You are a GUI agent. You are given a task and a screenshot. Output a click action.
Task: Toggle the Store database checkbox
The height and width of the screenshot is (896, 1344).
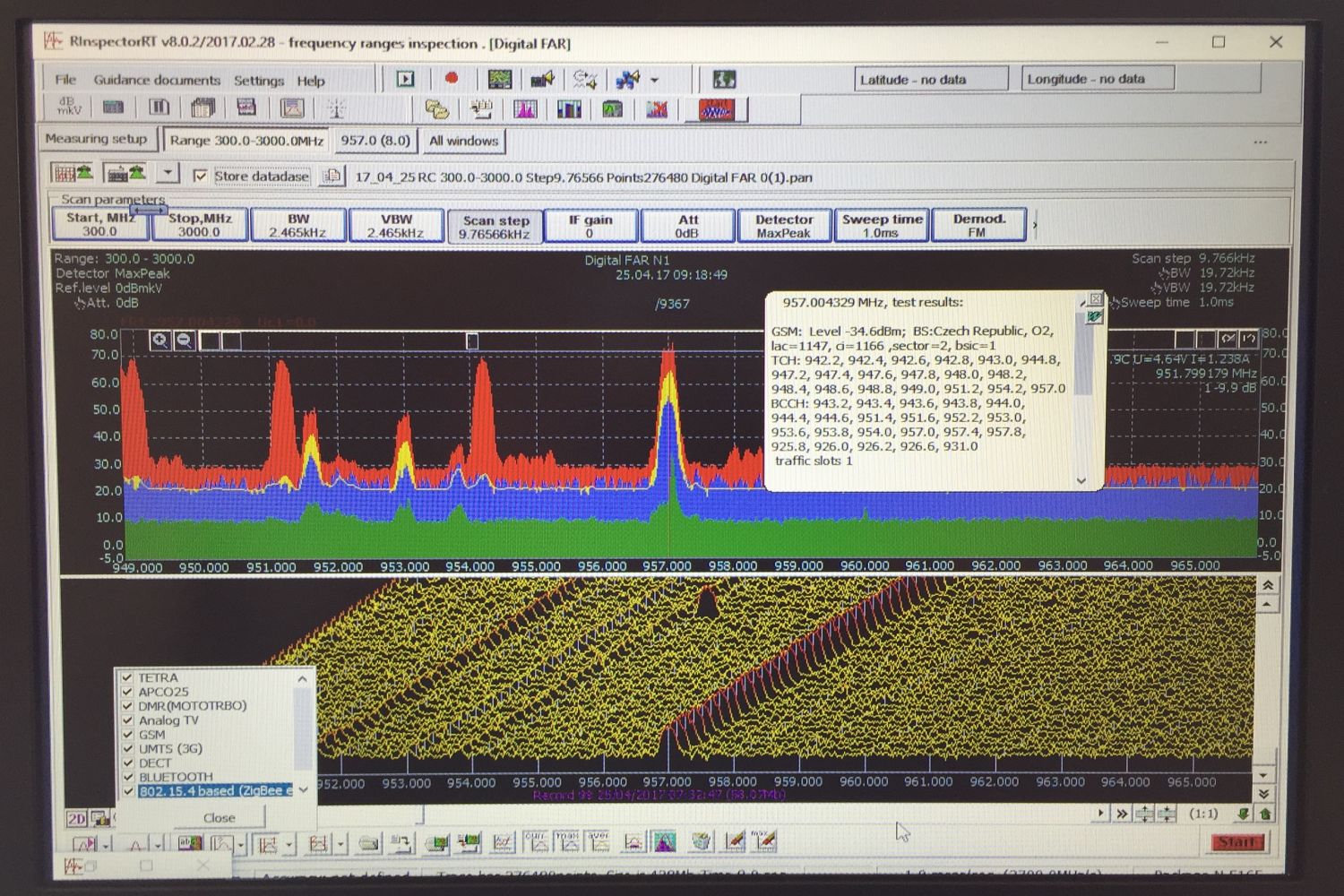(x=200, y=176)
